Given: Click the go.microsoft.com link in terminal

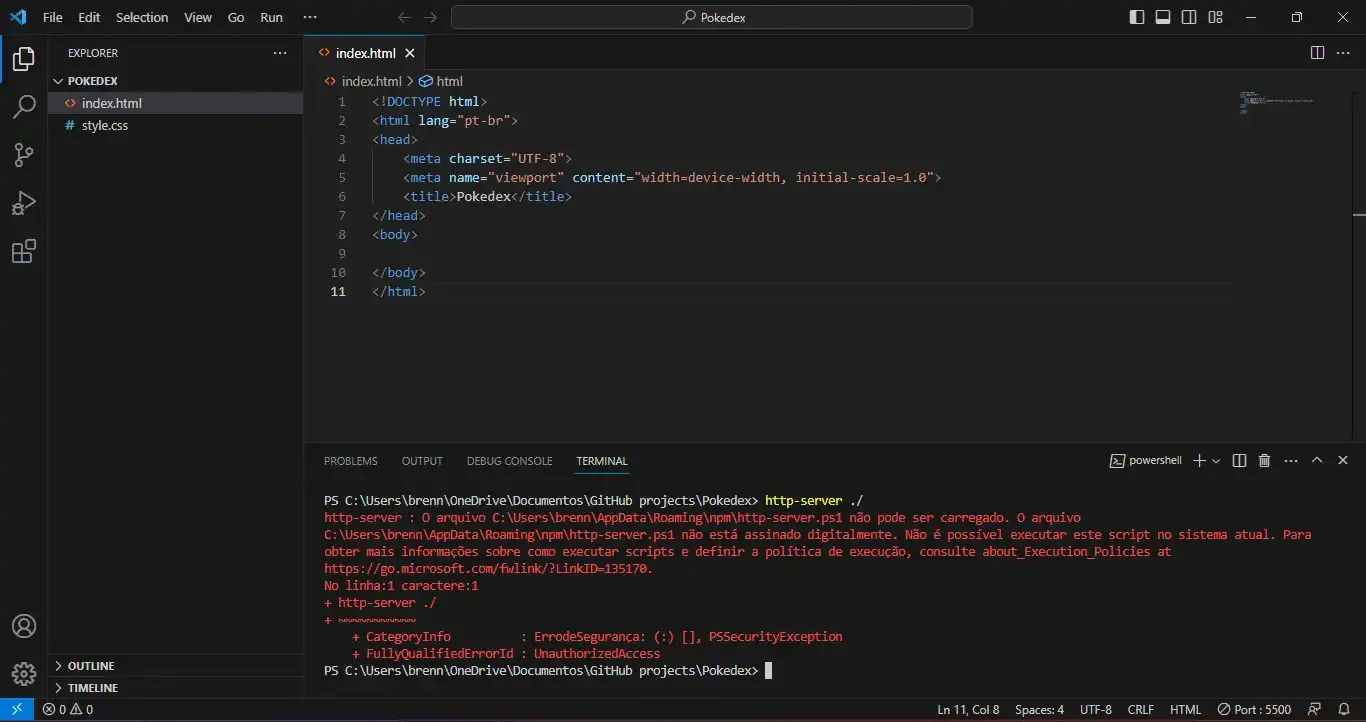Looking at the screenshot, I should (x=486, y=569).
